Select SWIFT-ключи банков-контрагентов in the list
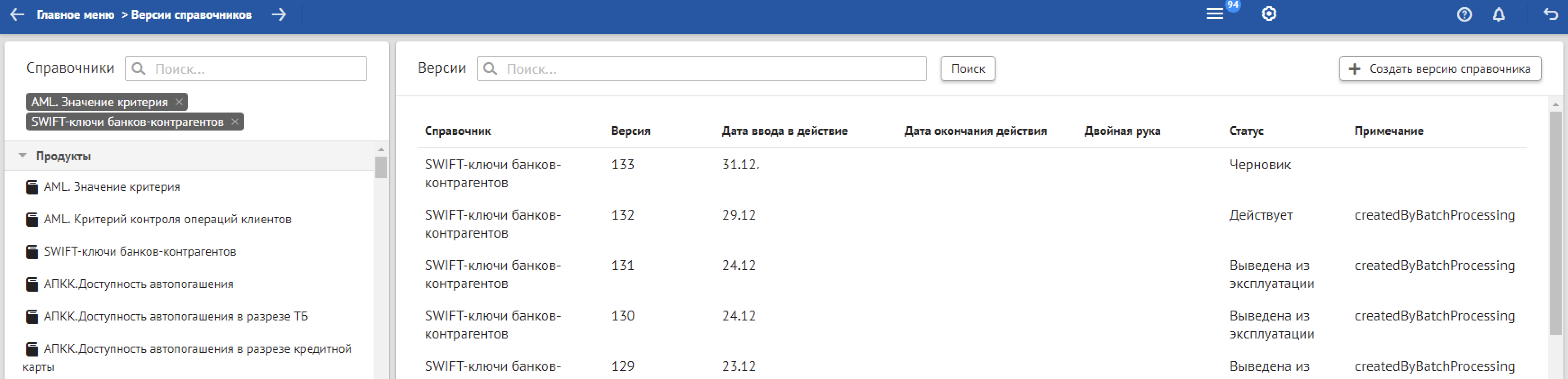 tap(140, 251)
